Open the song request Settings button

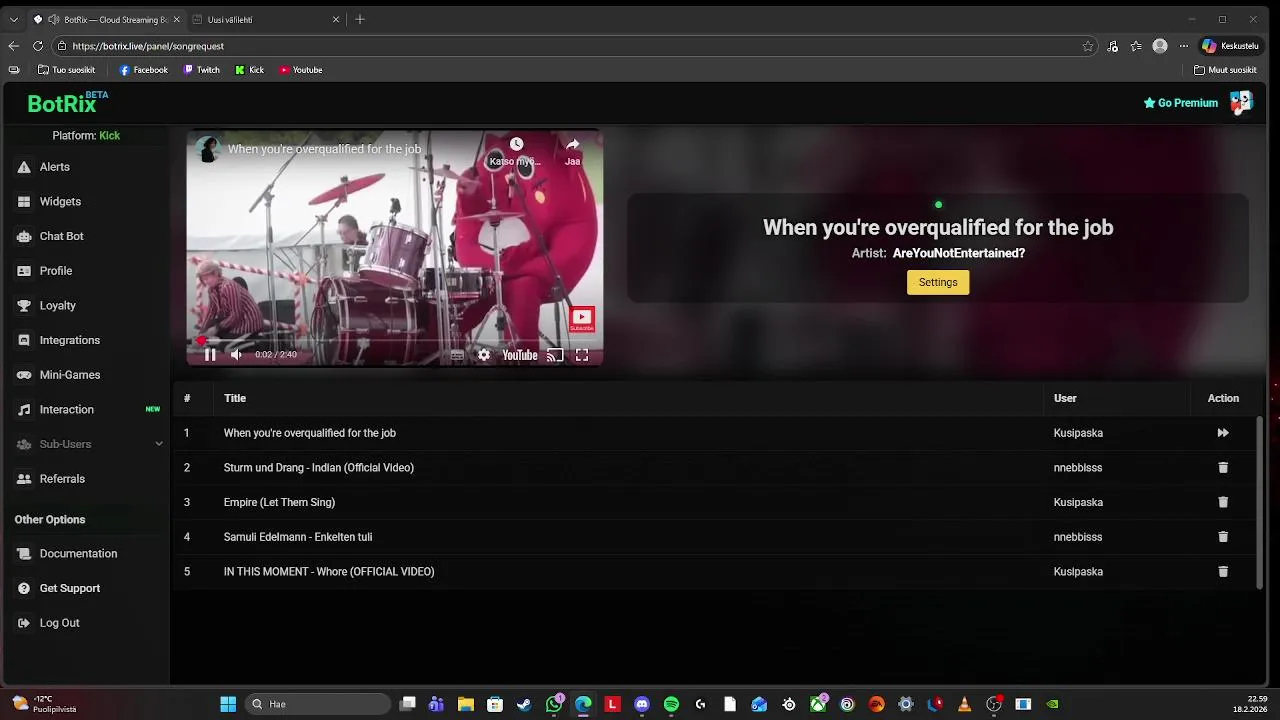pyautogui.click(x=938, y=282)
